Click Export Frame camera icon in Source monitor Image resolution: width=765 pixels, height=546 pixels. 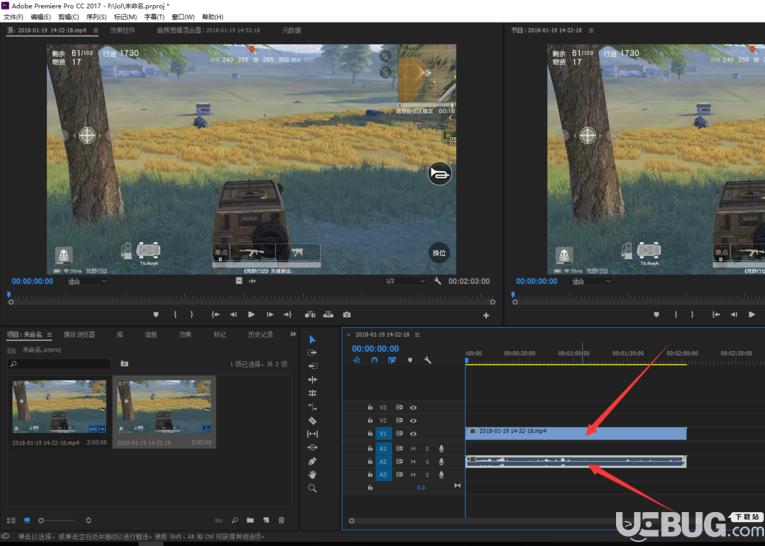tap(347, 315)
